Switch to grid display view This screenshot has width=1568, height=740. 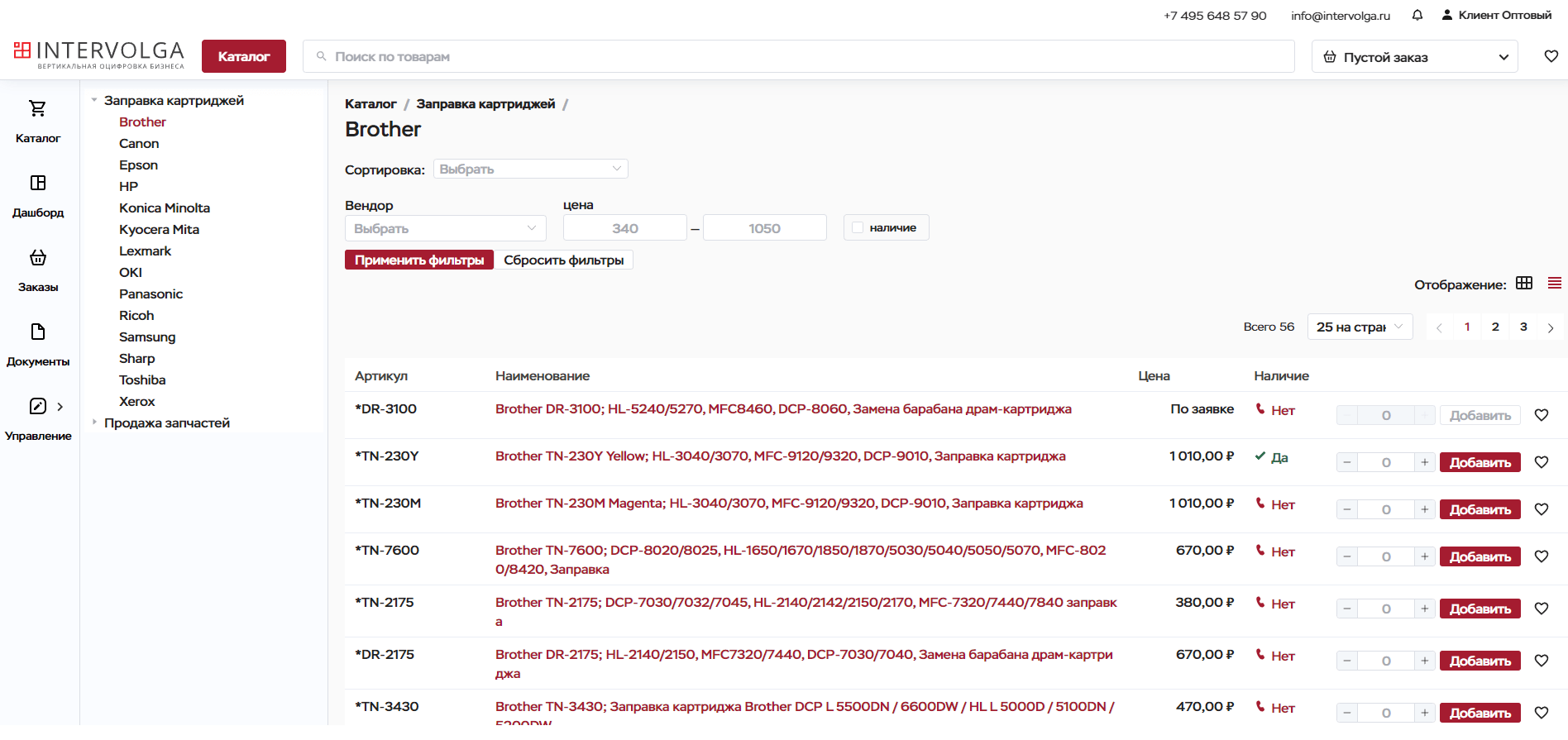point(1524,284)
